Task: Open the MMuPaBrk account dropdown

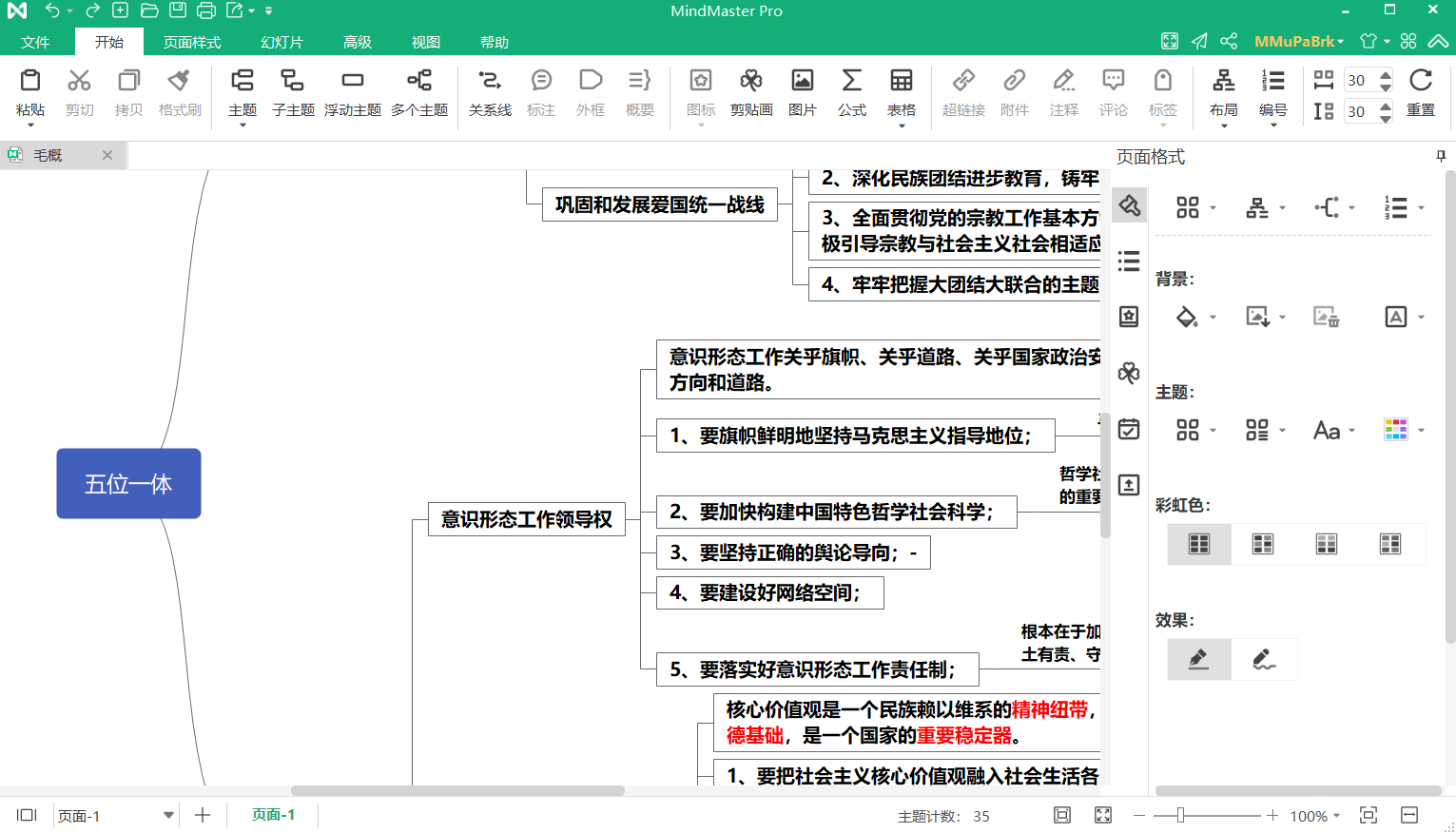Action: [1299, 41]
